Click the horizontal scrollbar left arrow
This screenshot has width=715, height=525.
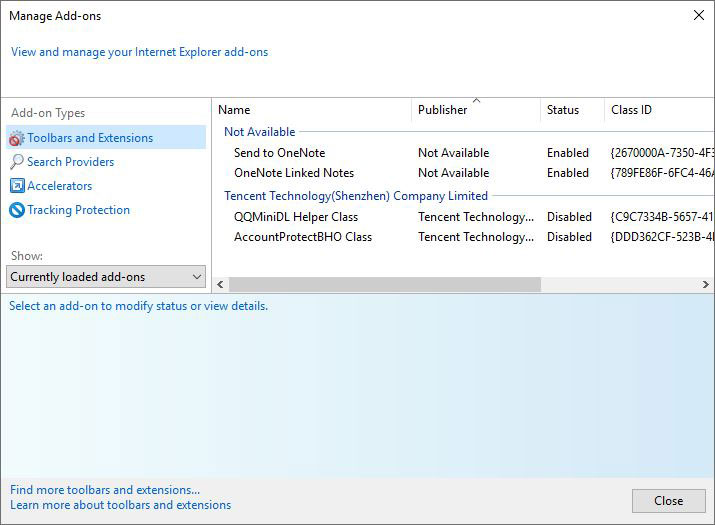tap(221, 285)
